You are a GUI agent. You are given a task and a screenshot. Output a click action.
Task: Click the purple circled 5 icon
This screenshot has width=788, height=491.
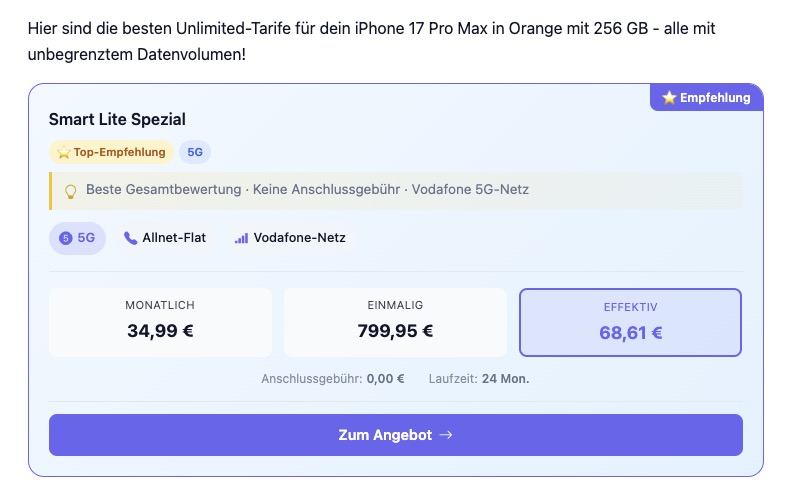(66, 238)
